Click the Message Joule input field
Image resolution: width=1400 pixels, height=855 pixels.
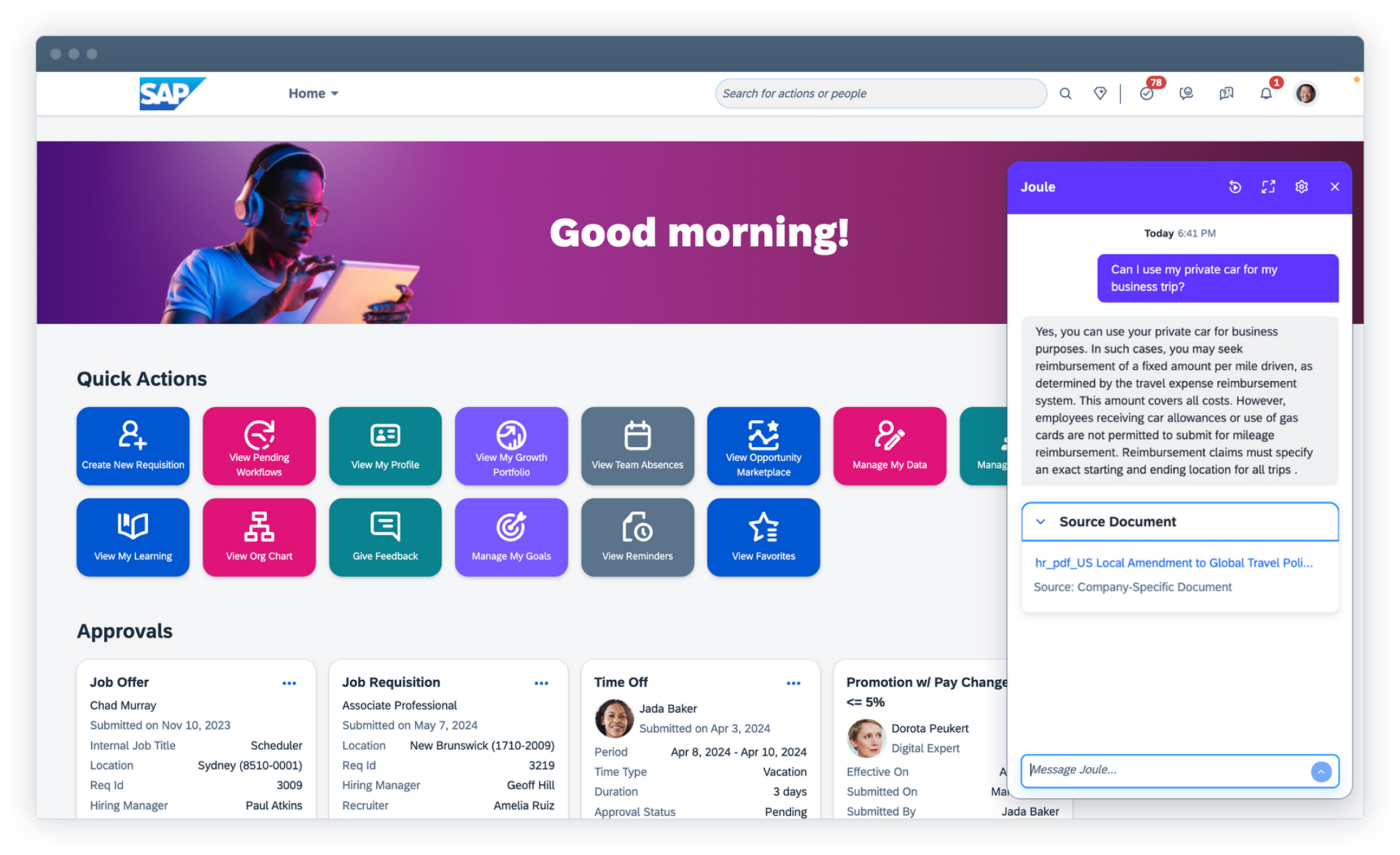pos(1167,770)
